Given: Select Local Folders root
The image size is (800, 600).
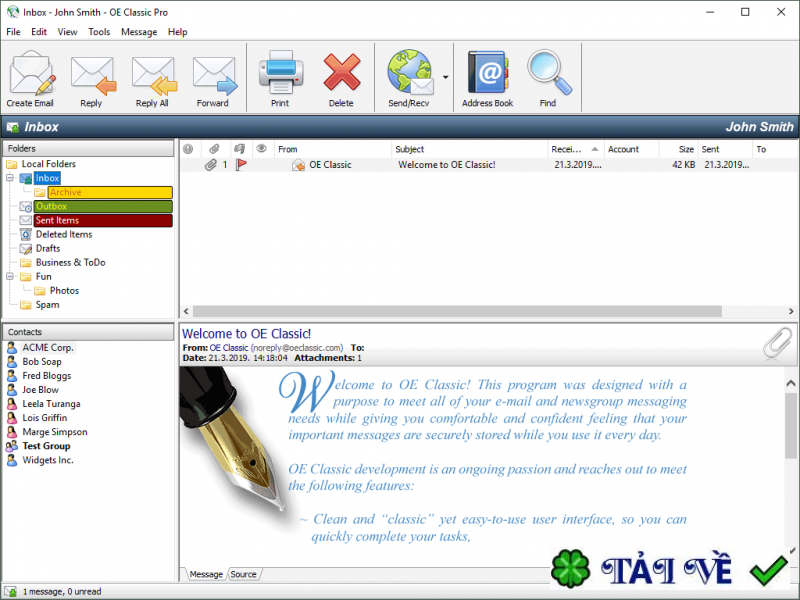Looking at the screenshot, I should [48, 164].
